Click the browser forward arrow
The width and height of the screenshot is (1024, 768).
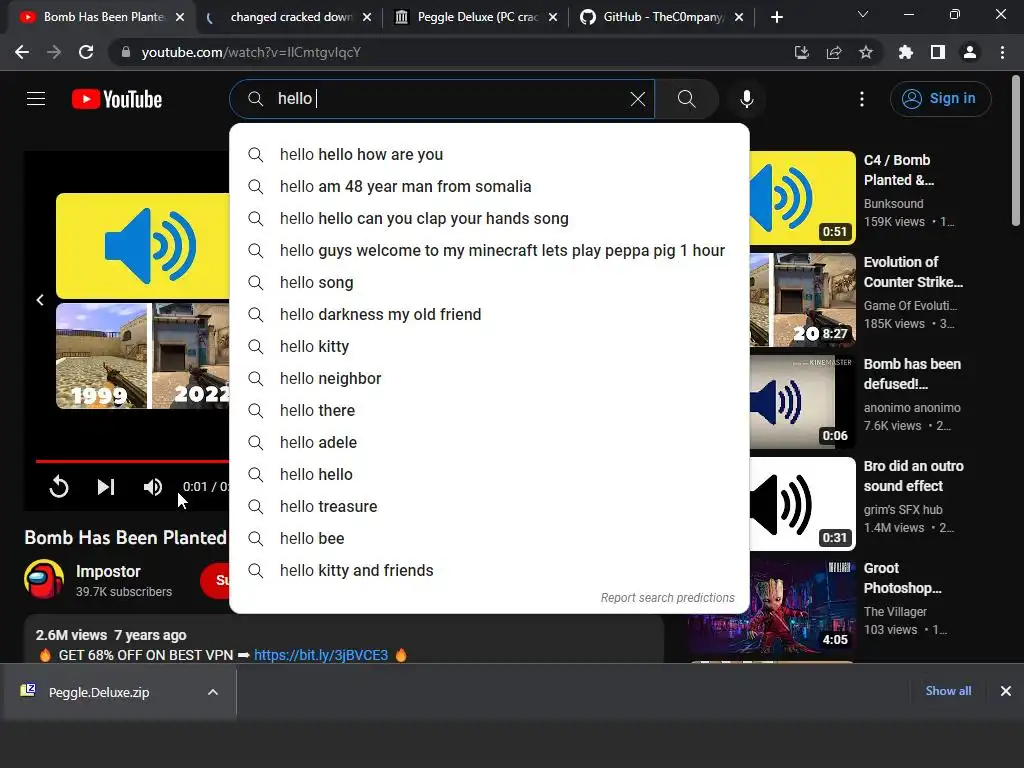pyautogui.click(x=54, y=52)
